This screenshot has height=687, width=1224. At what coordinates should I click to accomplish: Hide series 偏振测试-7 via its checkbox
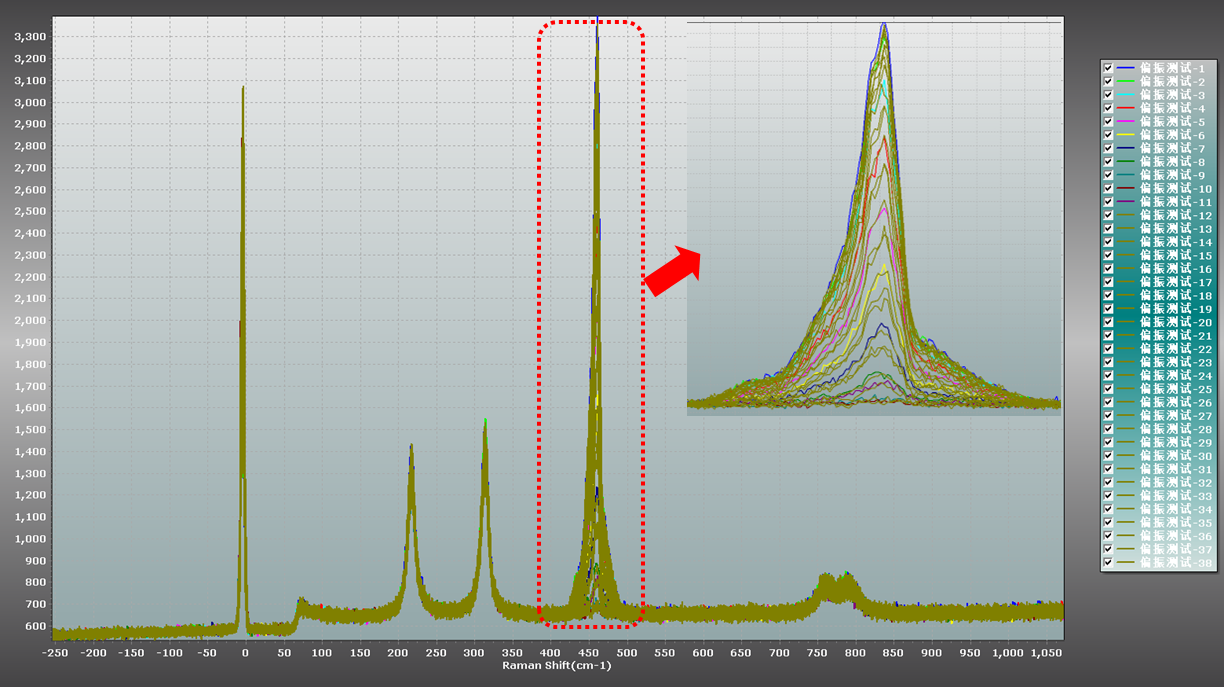pos(1108,148)
